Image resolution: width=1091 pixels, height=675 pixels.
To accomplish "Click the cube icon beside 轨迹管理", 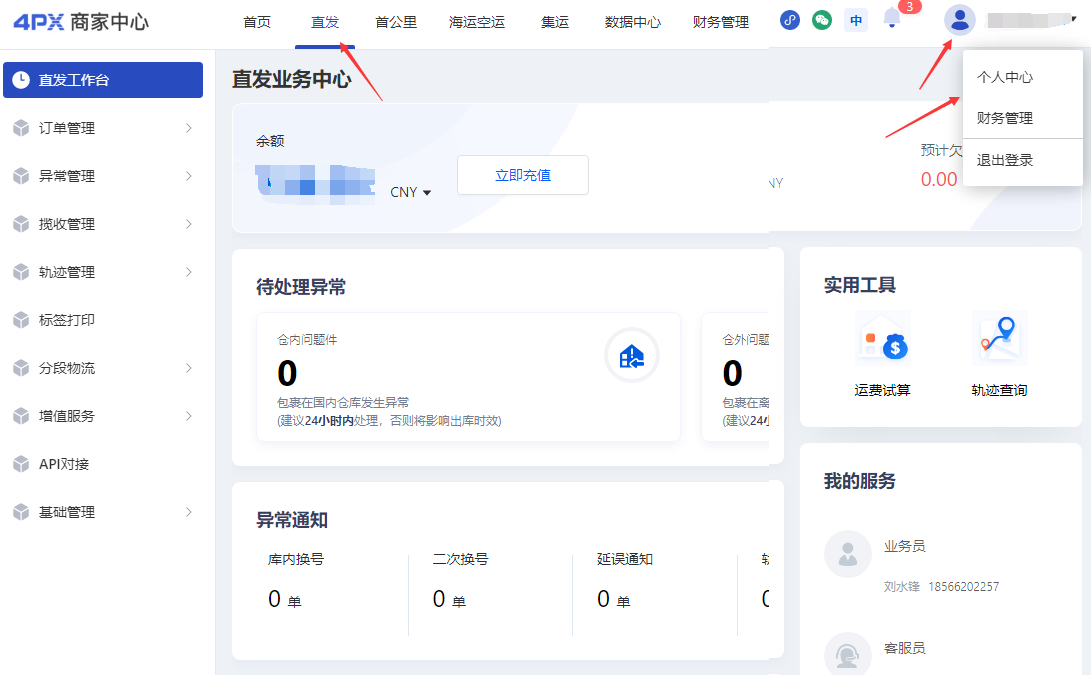I will (21, 272).
